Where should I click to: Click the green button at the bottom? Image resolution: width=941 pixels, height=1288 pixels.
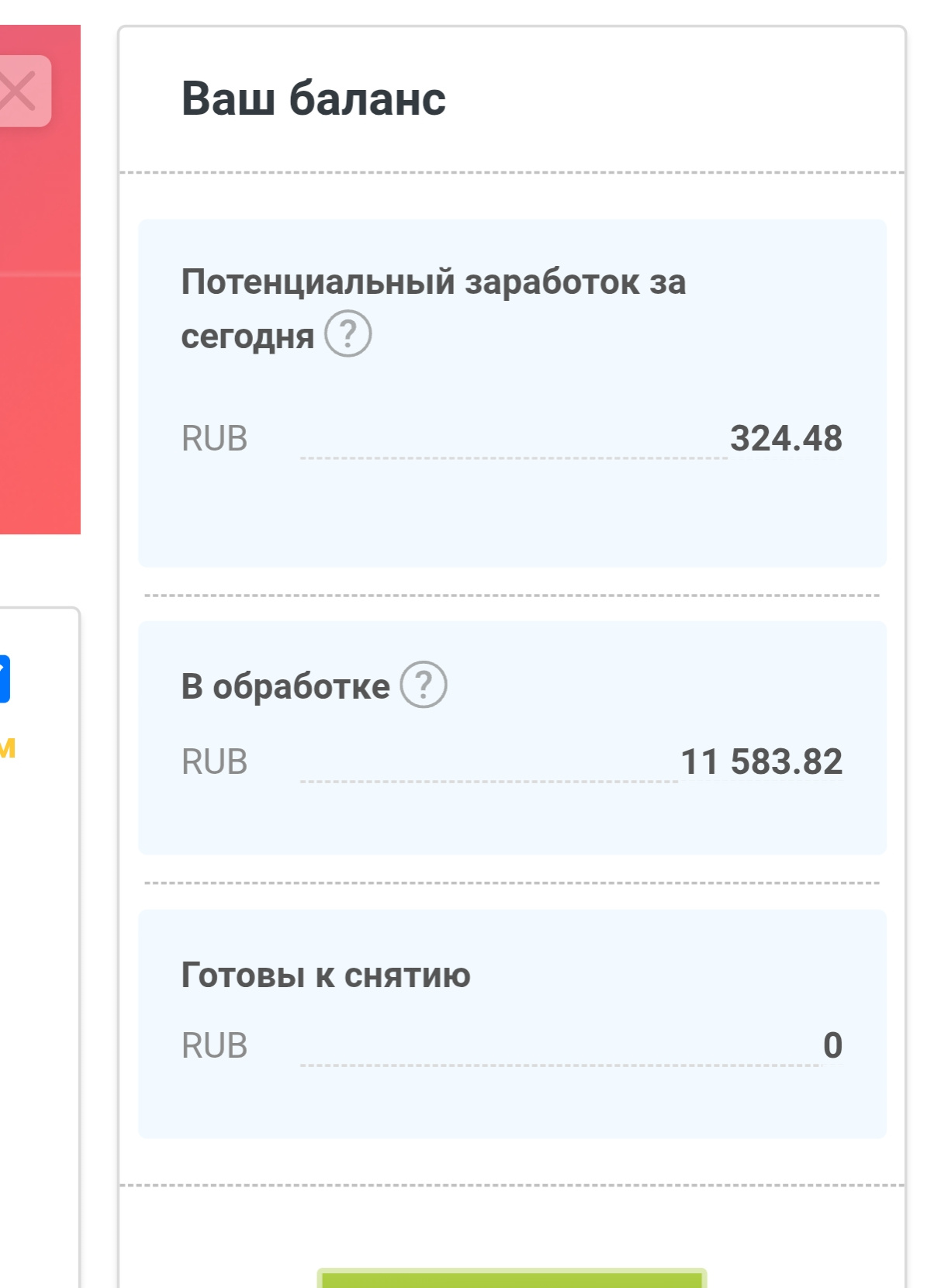click(512, 1278)
